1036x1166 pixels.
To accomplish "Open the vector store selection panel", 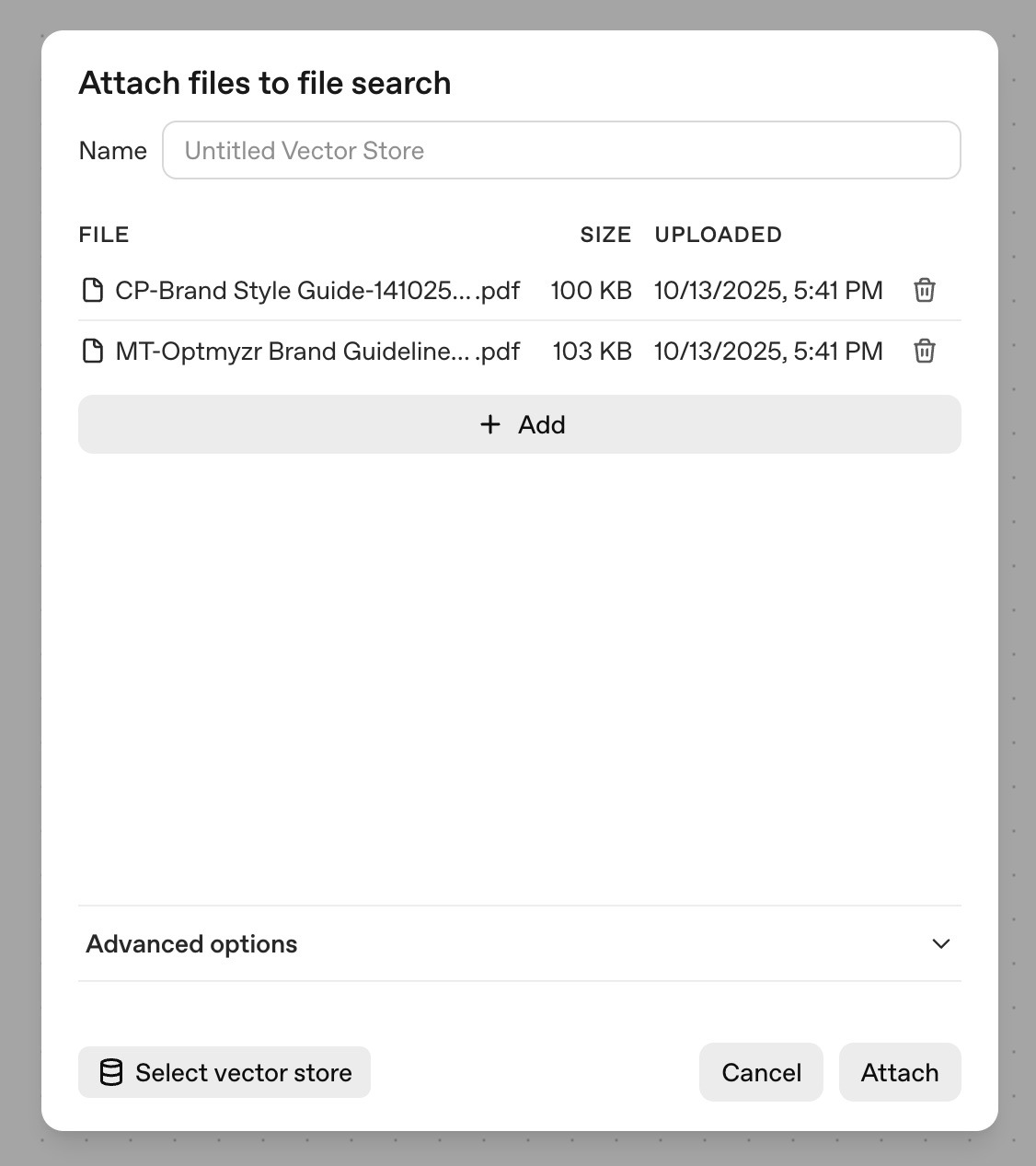I will pos(224,1071).
